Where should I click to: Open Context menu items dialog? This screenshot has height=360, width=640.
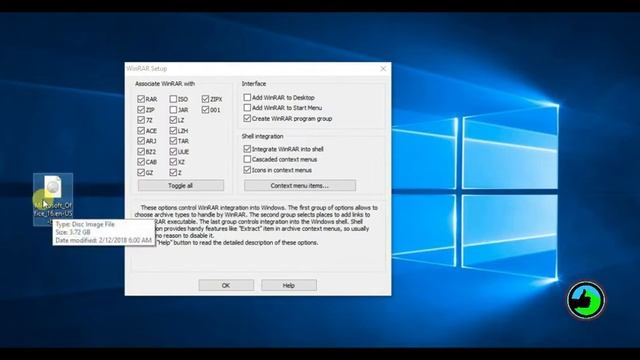click(x=300, y=185)
